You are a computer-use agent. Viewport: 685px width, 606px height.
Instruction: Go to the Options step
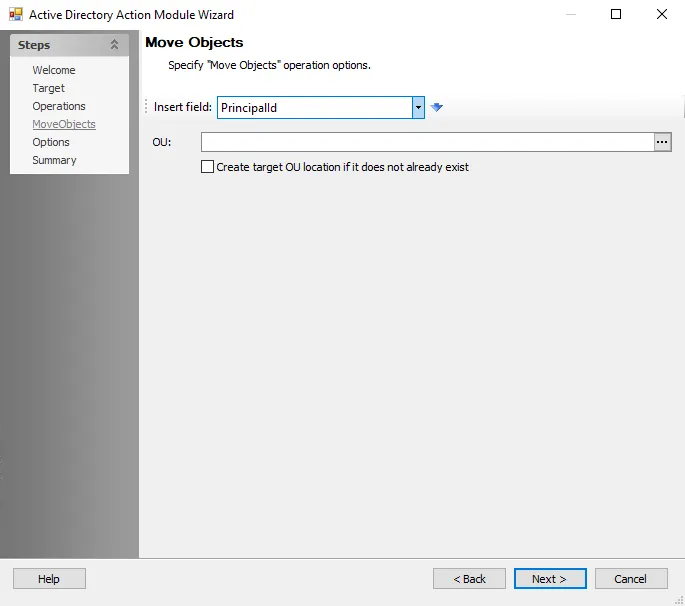tap(51, 142)
